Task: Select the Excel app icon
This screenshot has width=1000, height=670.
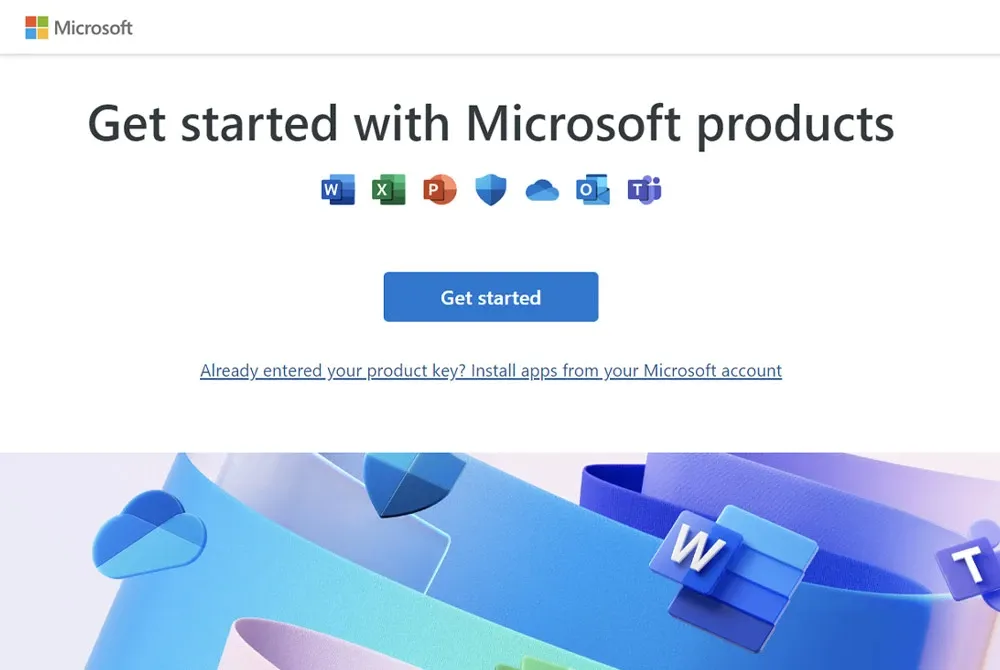Action: point(389,189)
